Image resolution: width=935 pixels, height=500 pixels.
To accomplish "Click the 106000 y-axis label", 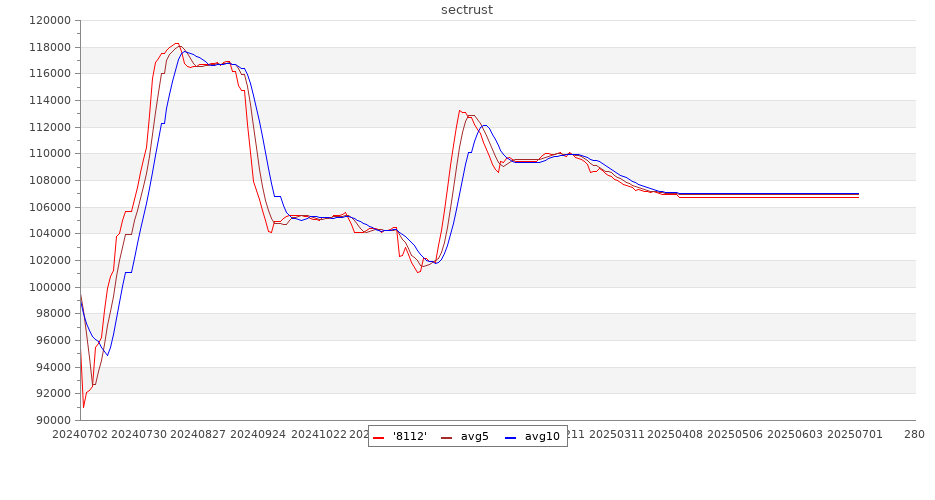I will click(47, 207).
